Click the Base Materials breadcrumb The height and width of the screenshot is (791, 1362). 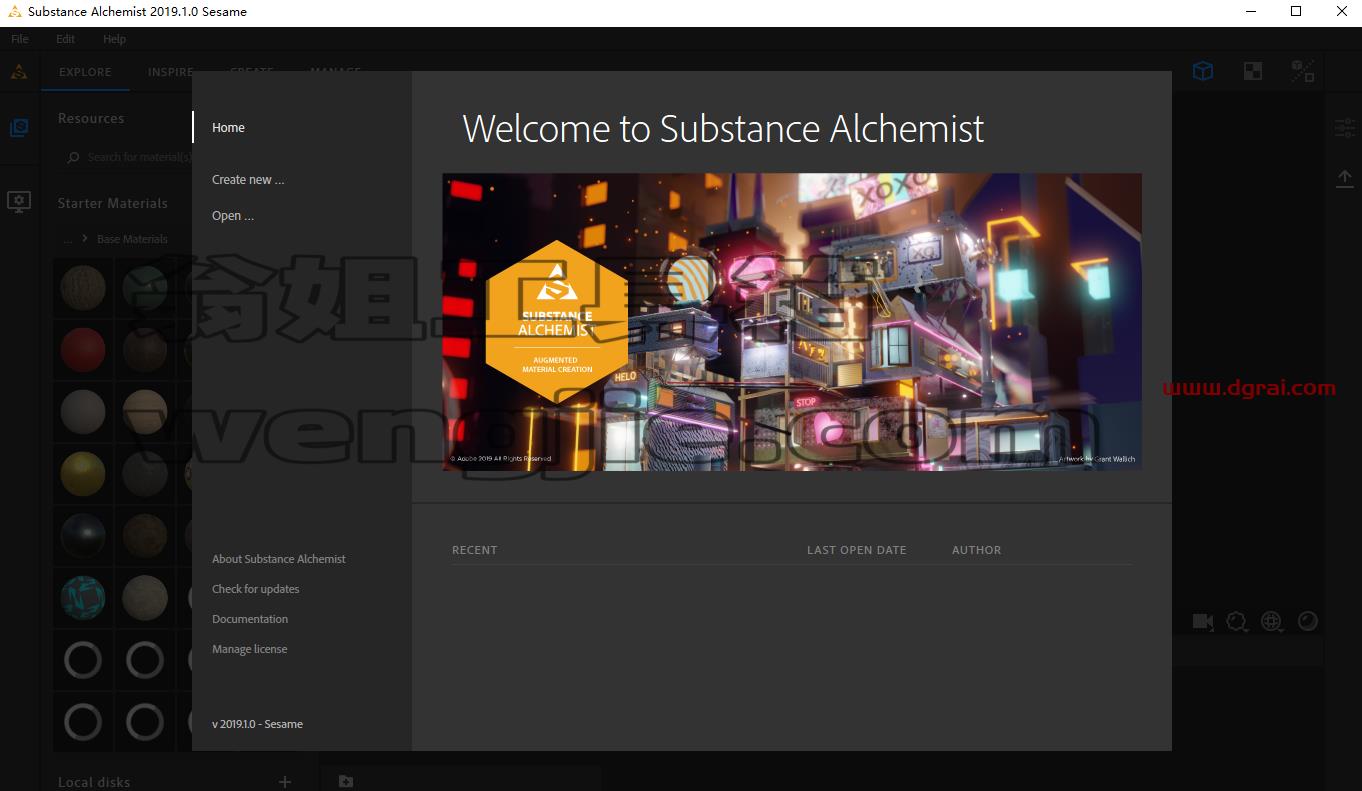pos(132,239)
